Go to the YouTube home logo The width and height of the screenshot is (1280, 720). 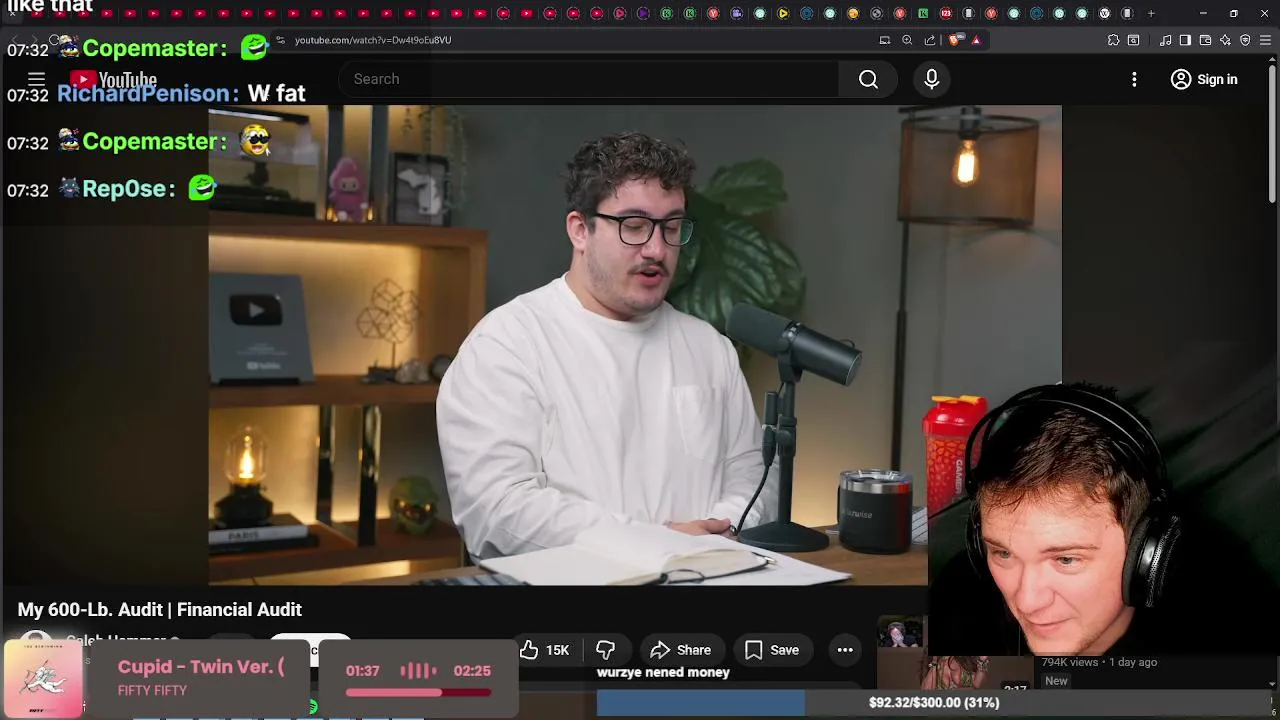(x=113, y=79)
